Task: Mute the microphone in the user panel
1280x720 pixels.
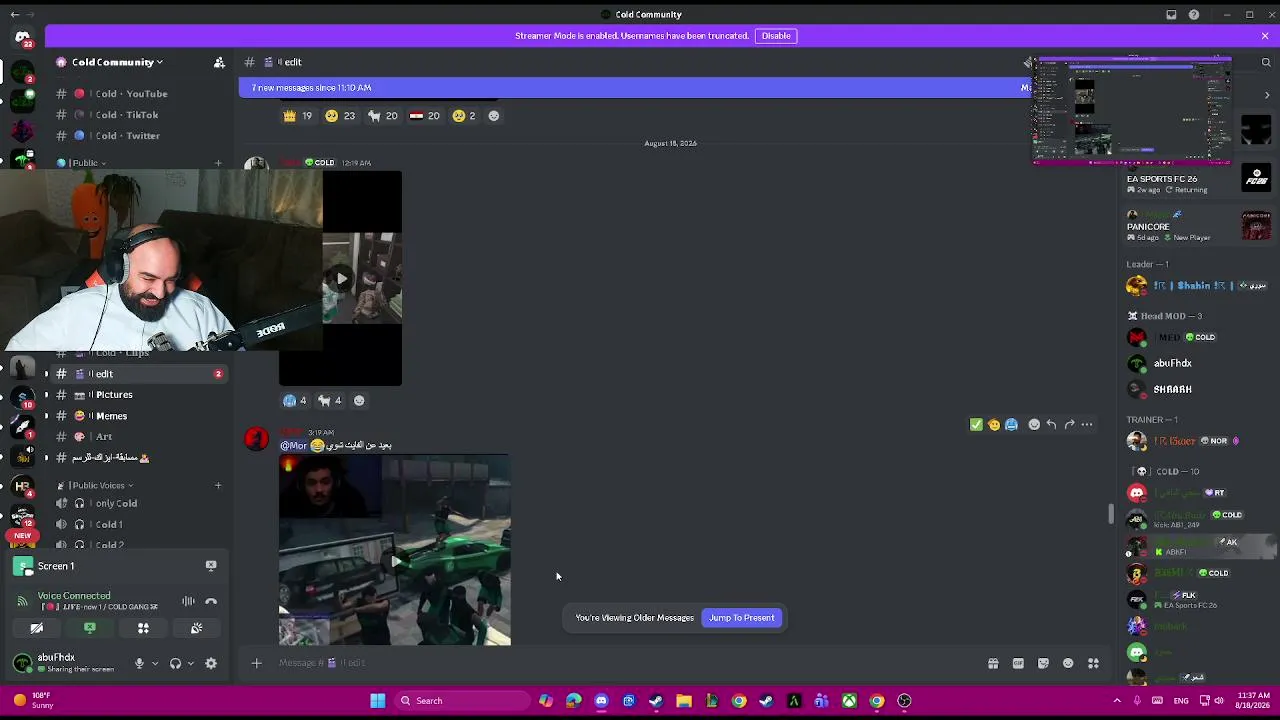Action: click(139, 663)
